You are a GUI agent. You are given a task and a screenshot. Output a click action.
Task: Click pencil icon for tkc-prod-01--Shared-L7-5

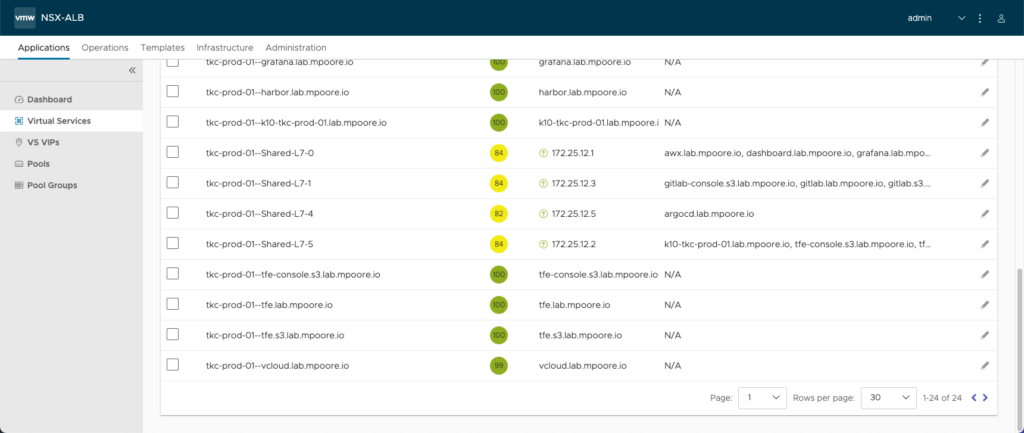point(985,244)
